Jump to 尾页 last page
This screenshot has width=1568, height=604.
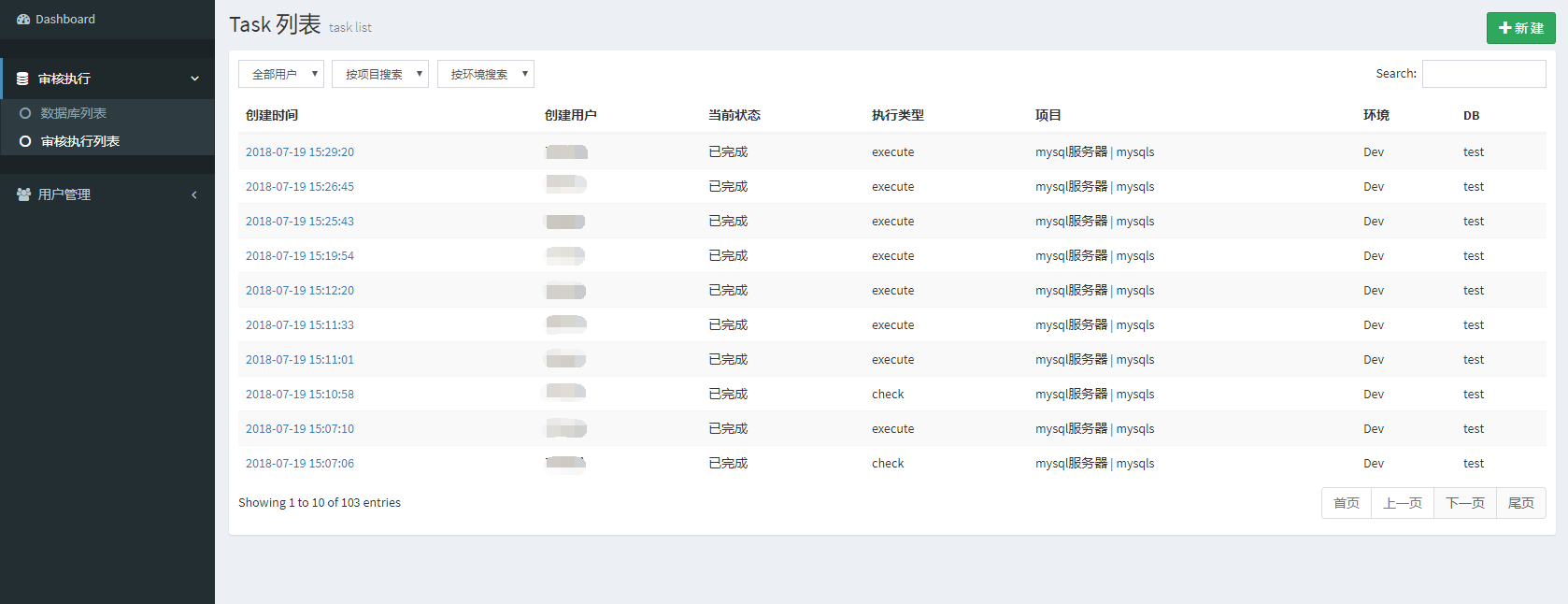pyautogui.click(x=1520, y=503)
